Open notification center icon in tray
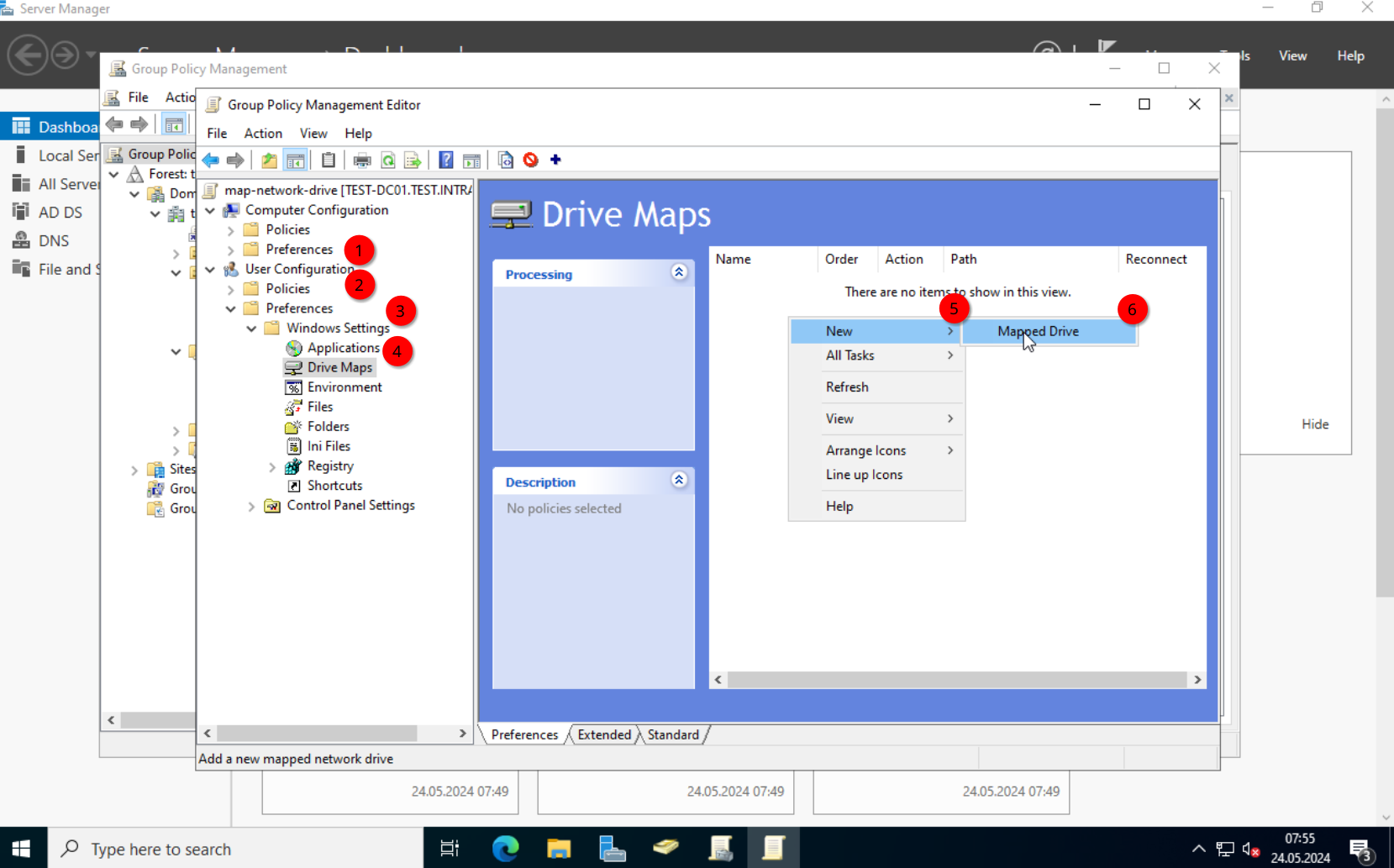Image resolution: width=1394 pixels, height=868 pixels. click(1360, 849)
